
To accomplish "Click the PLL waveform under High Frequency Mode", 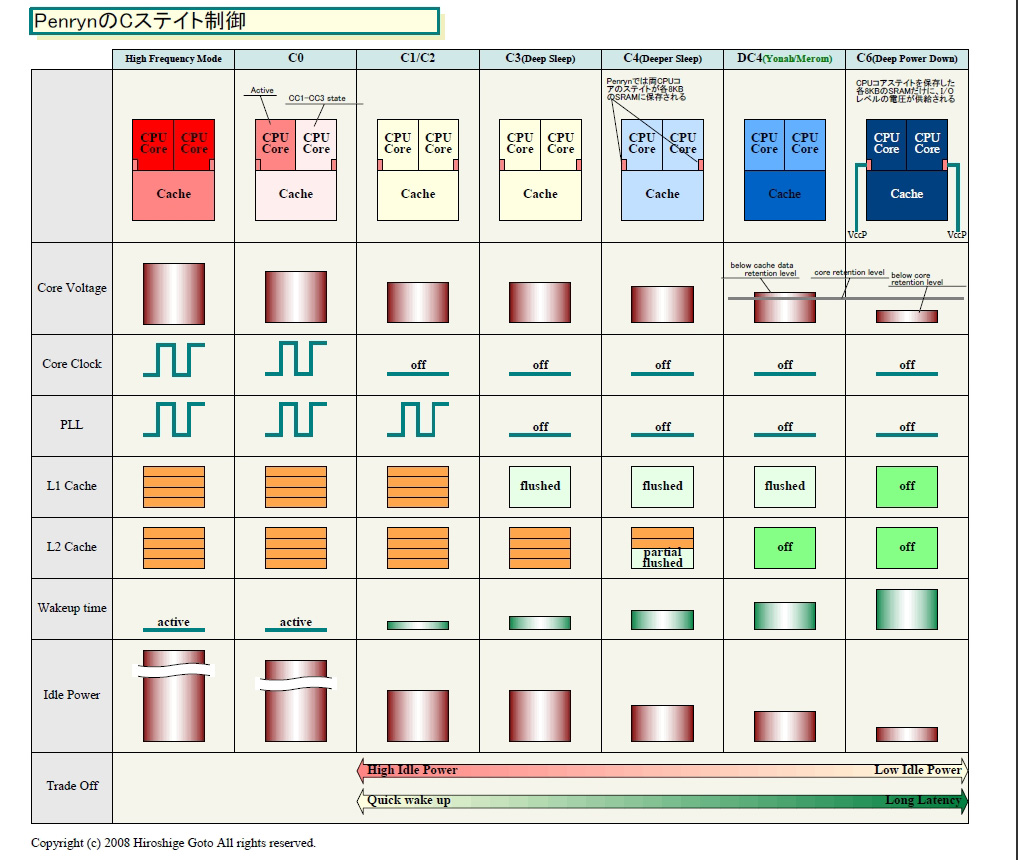I will click(173, 419).
